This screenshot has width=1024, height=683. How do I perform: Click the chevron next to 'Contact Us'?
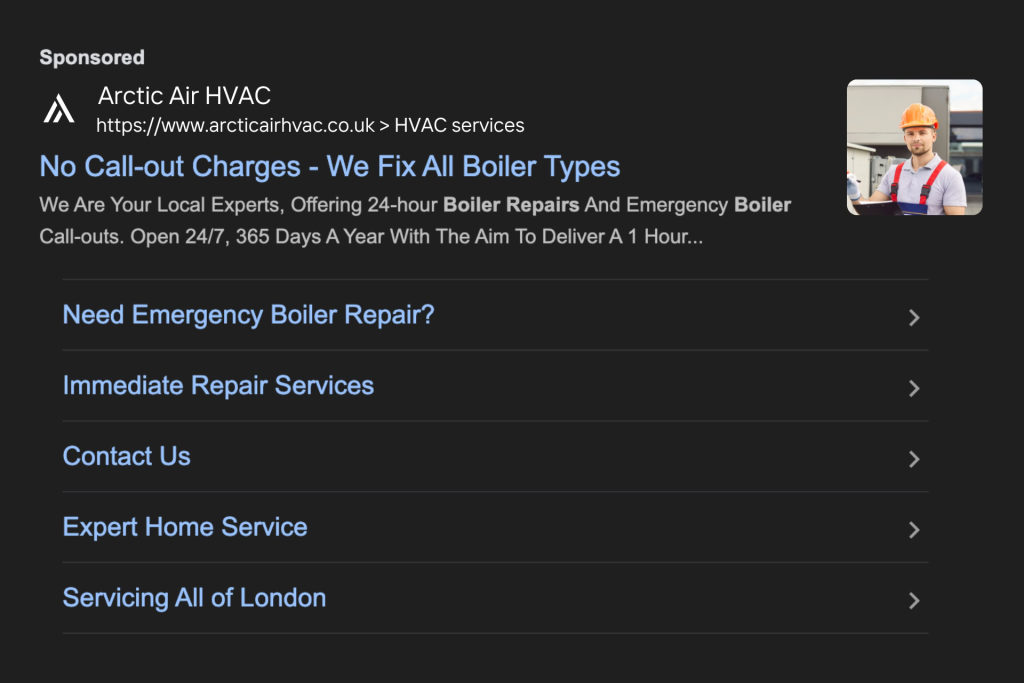(913, 459)
